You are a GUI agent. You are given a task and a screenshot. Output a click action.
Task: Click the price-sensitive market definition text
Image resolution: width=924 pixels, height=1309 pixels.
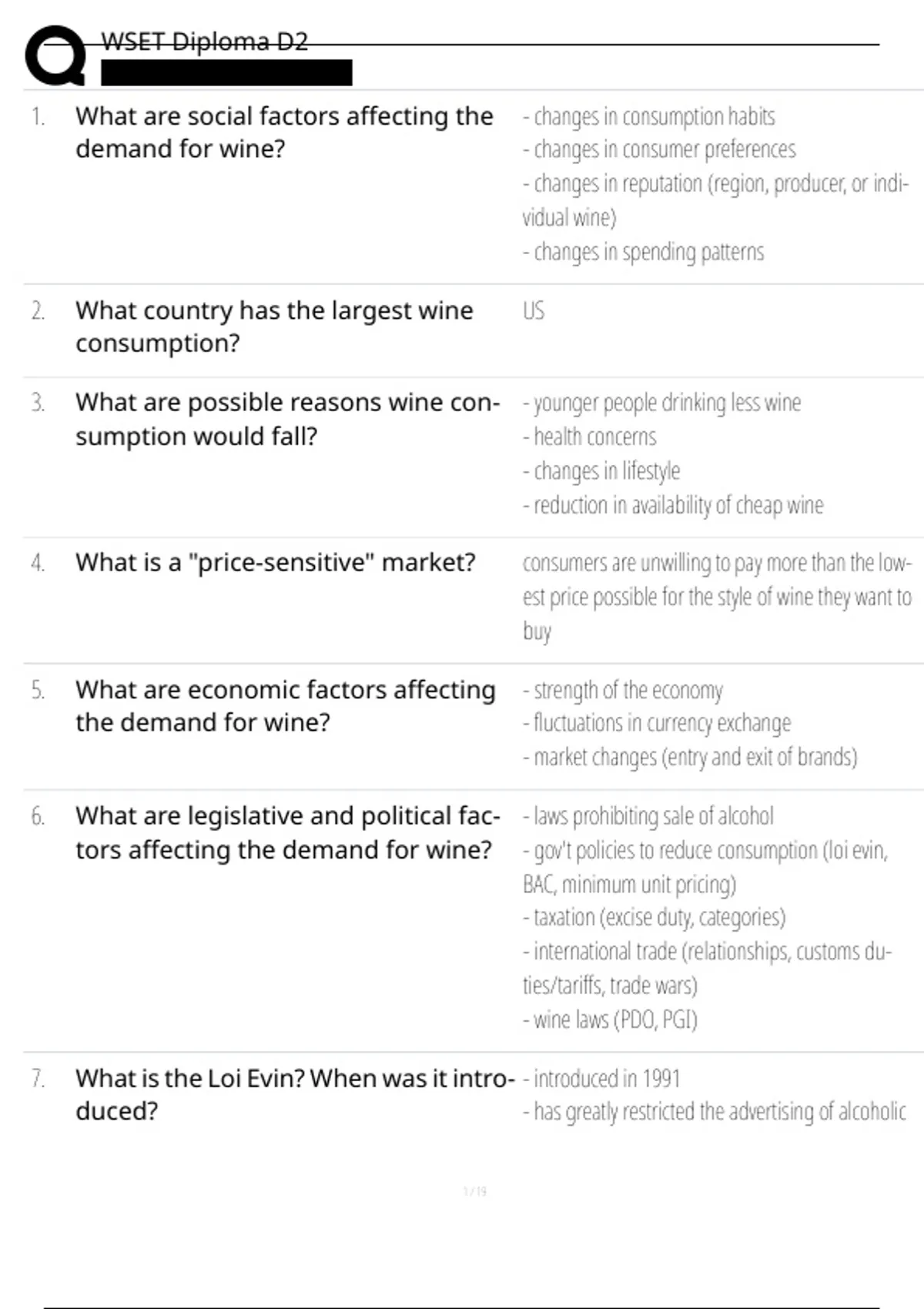[716, 597]
